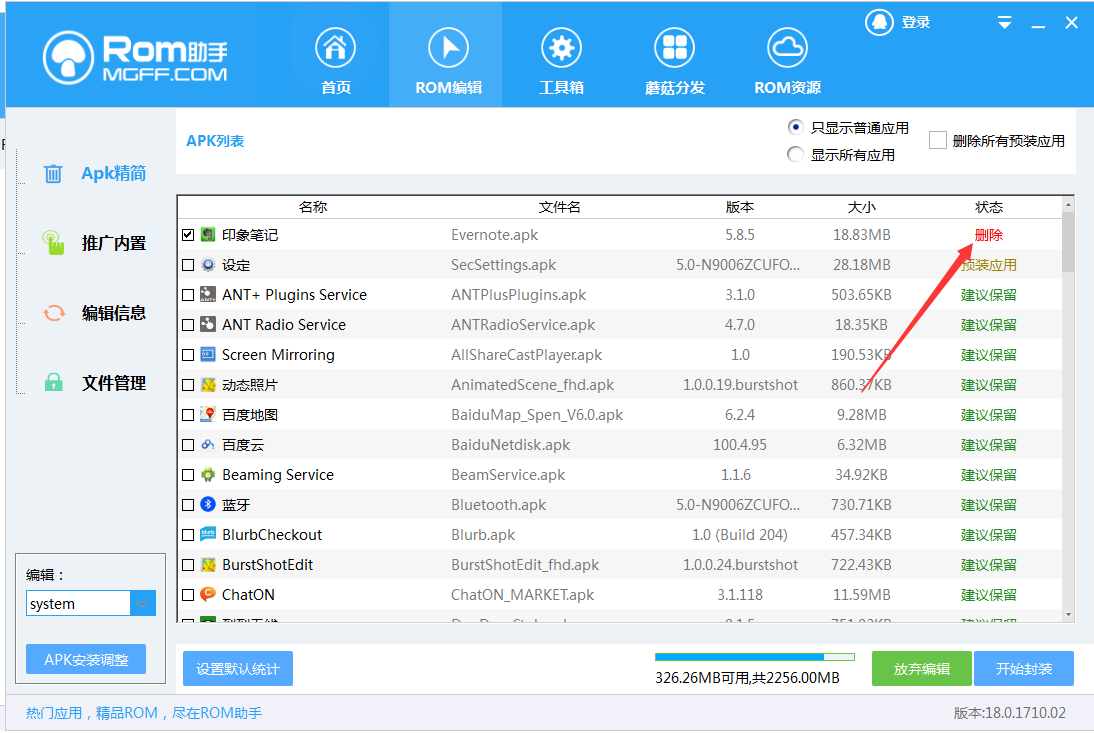
Task: Click the Screen Mirroring app icon
Action: tap(208, 354)
